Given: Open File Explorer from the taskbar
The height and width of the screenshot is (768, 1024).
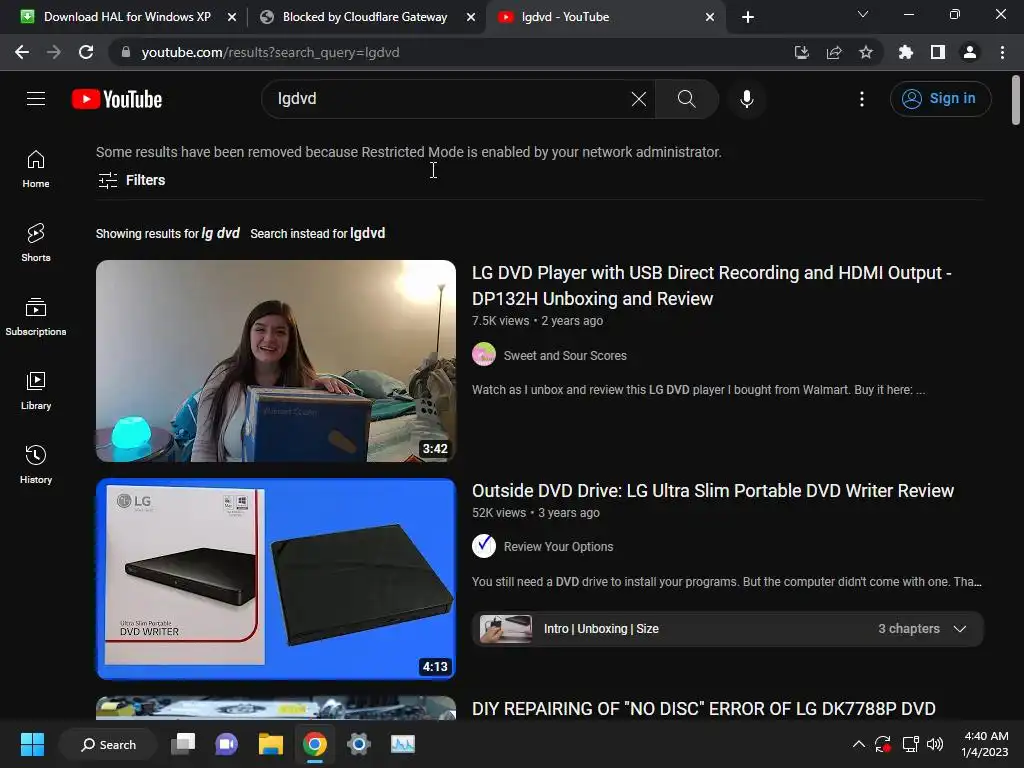Looking at the screenshot, I should (270, 744).
